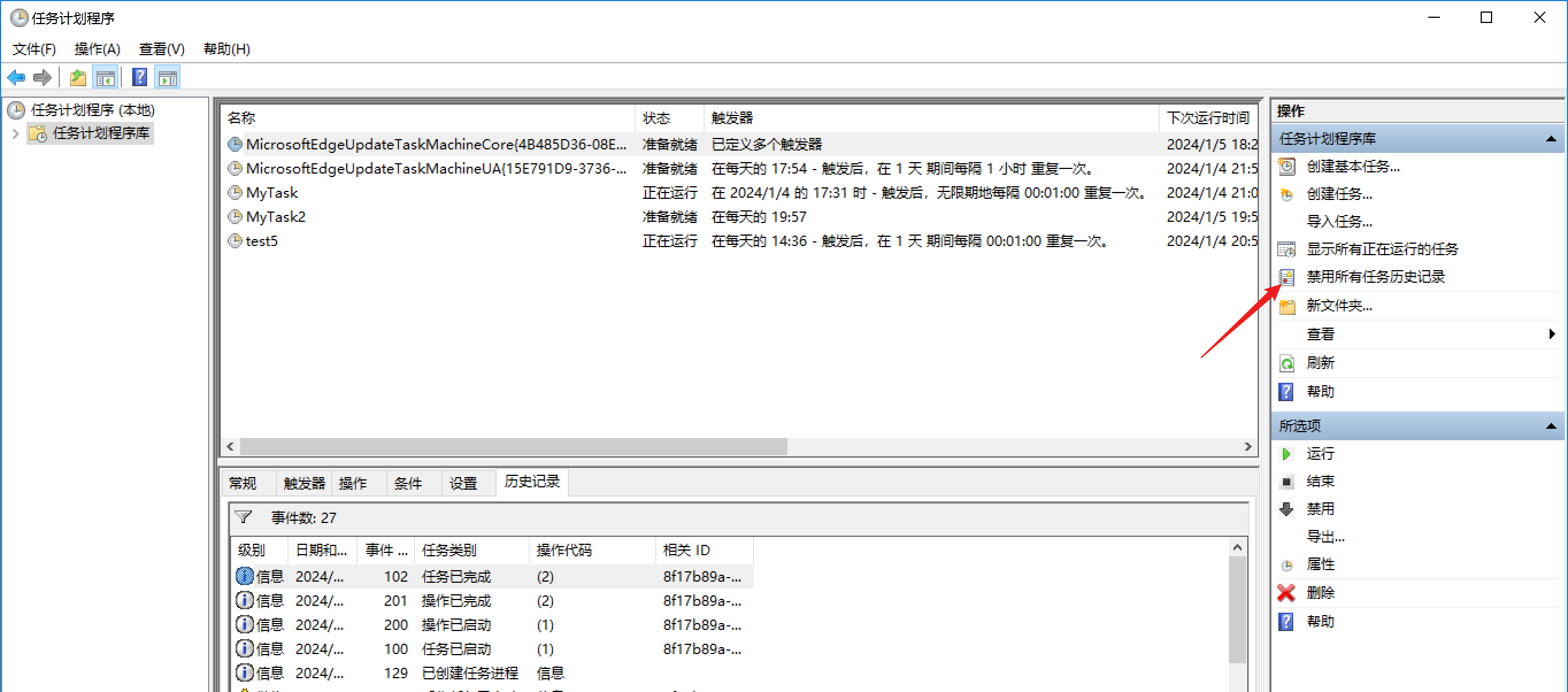Click the back navigation arrow in toolbar
The image size is (1568, 692).
16,76
